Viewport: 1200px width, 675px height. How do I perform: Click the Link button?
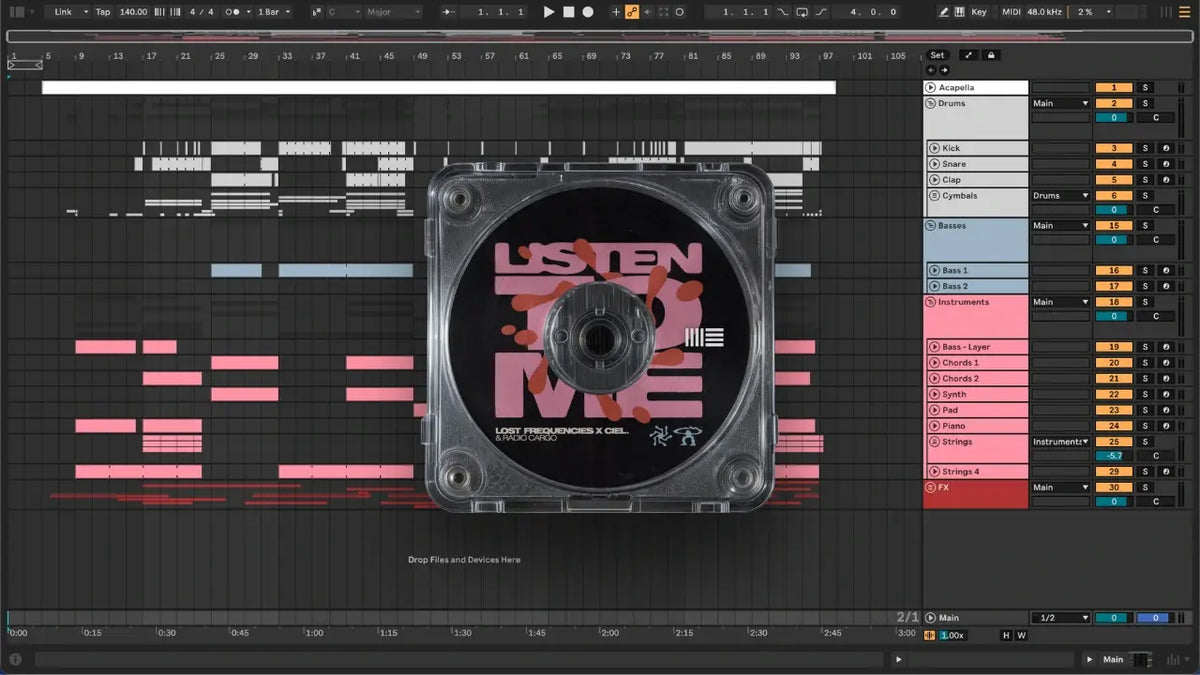click(64, 12)
